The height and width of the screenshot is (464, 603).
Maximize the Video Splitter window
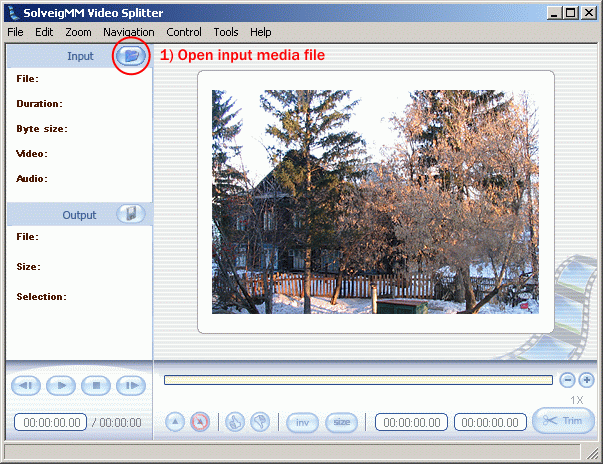[x=570, y=13]
